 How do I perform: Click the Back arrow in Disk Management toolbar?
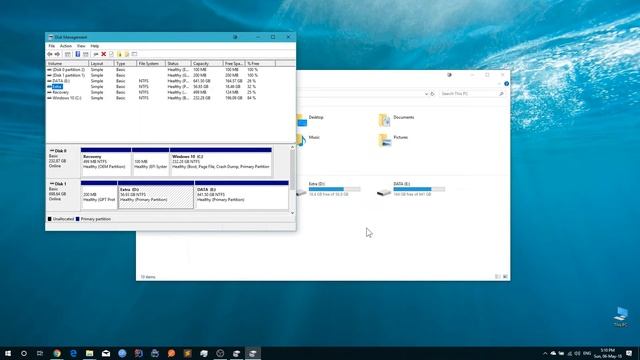point(50,54)
